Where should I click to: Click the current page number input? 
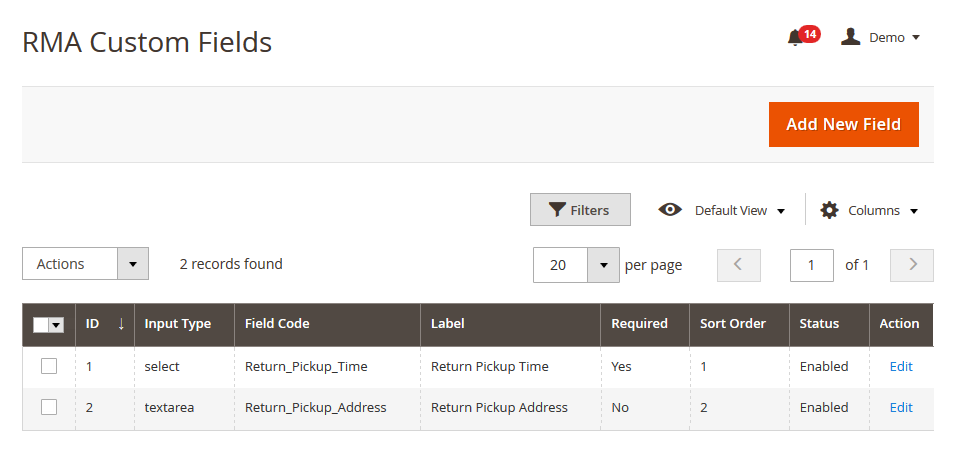[811, 265]
